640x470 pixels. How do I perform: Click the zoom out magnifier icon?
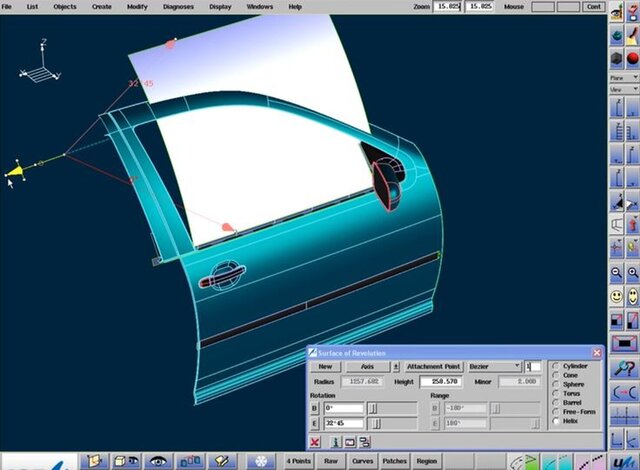(x=616, y=273)
